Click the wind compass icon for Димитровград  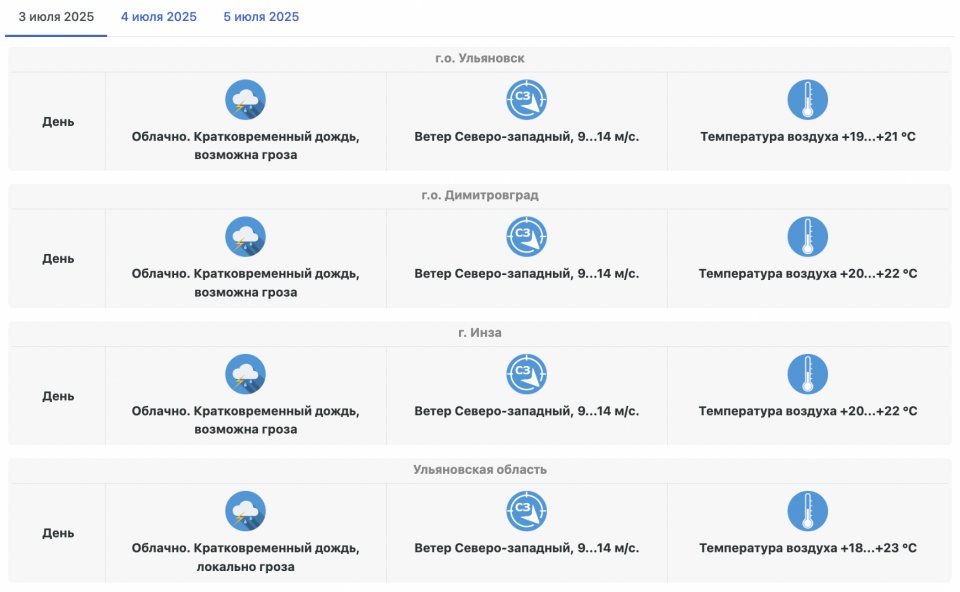[x=526, y=237]
